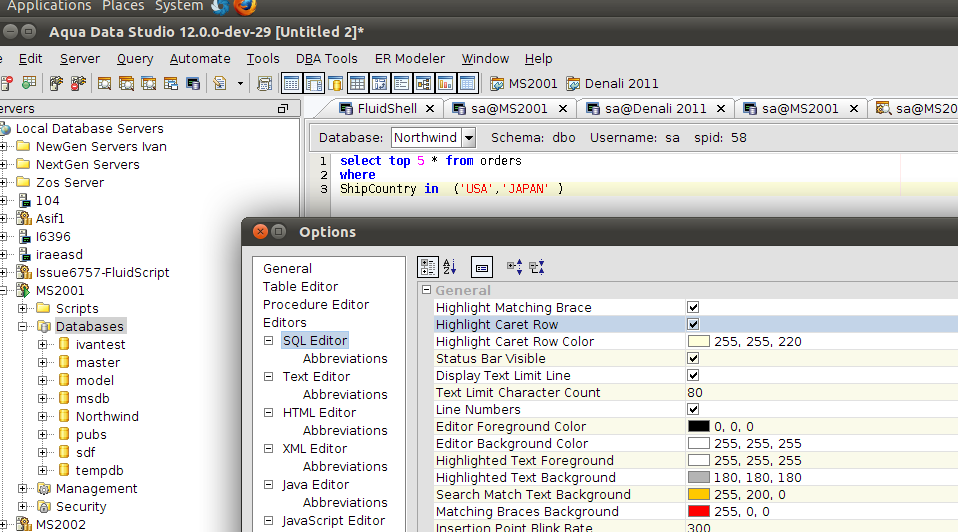
Task: Open the ER Modeler menu
Action: click(409, 59)
